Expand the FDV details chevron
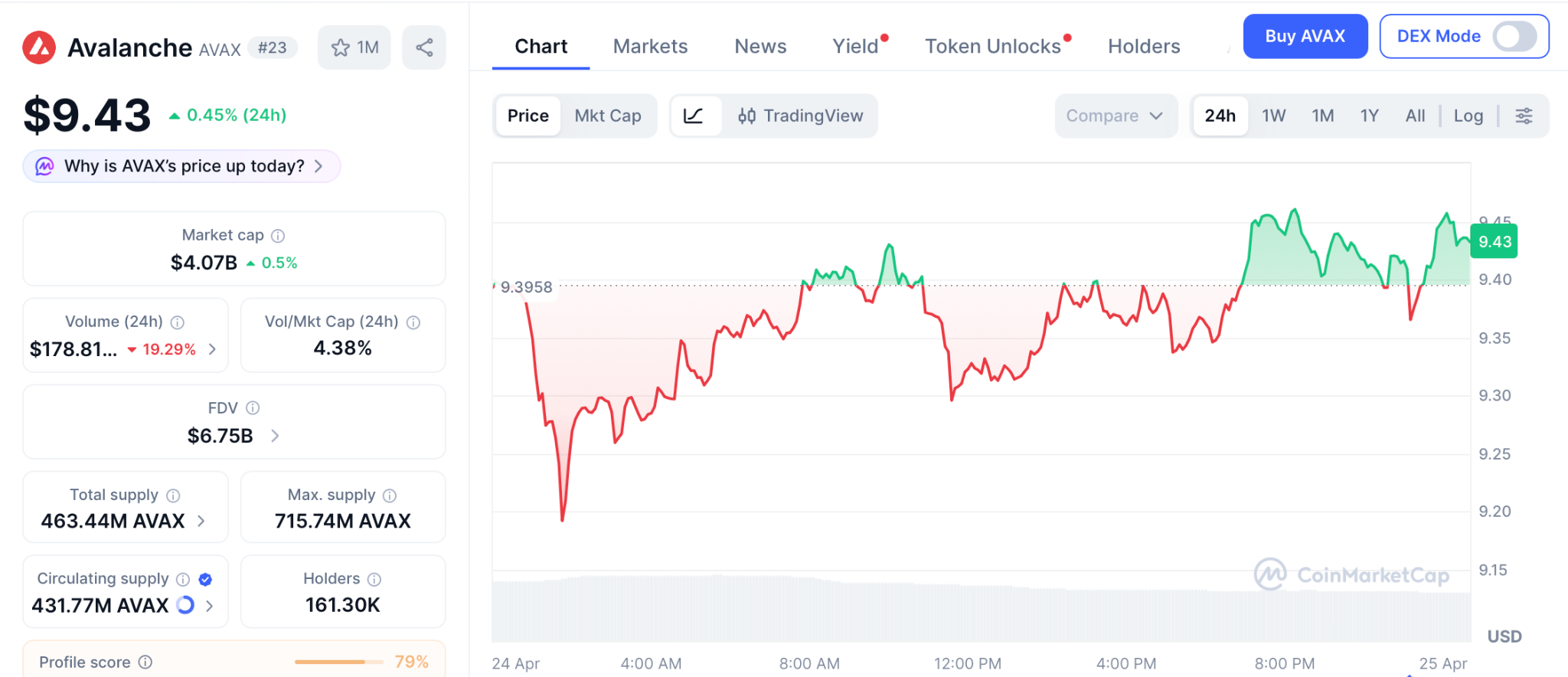 275,436
